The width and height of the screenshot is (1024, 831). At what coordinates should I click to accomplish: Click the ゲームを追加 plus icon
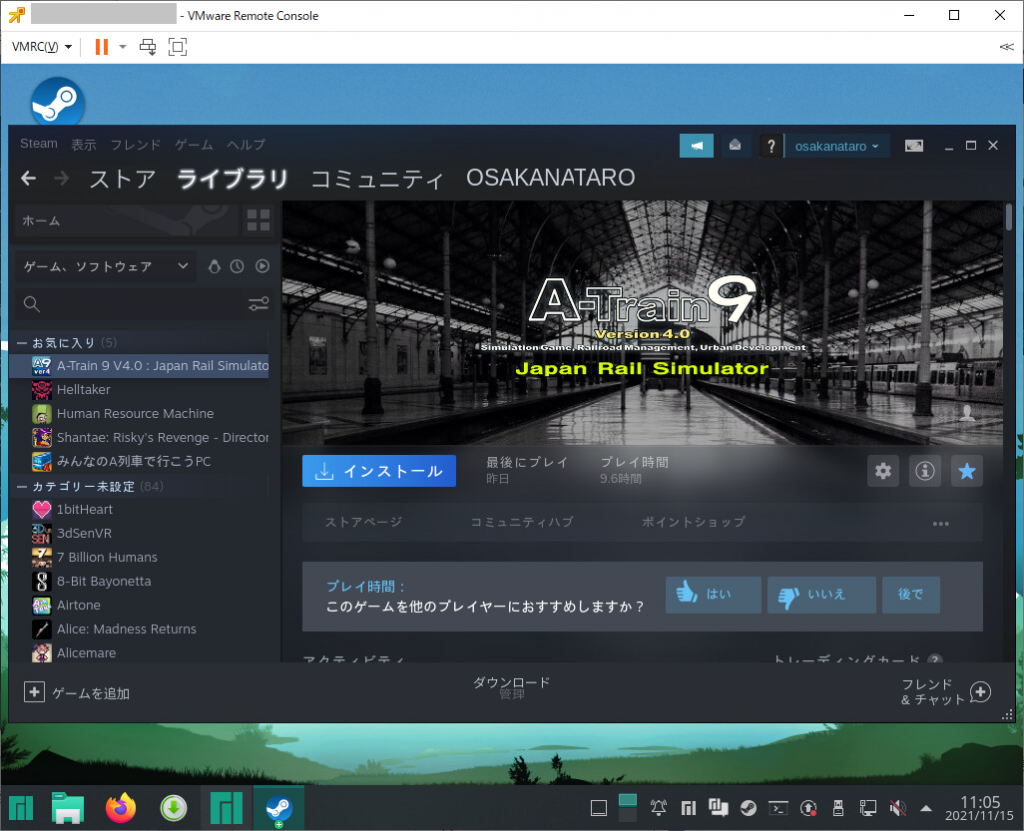(34, 692)
